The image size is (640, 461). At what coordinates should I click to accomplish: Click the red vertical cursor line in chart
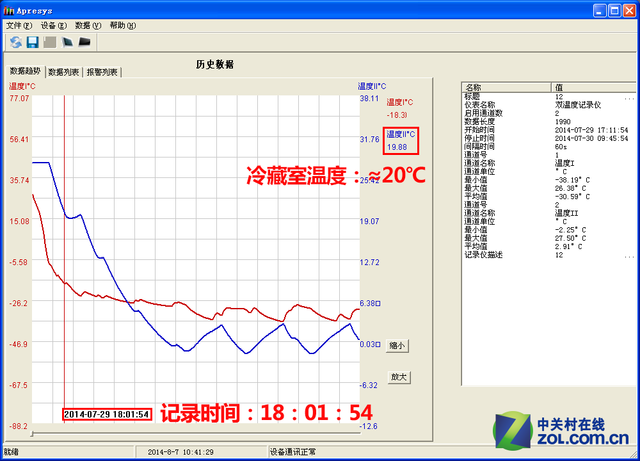[64, 253]
